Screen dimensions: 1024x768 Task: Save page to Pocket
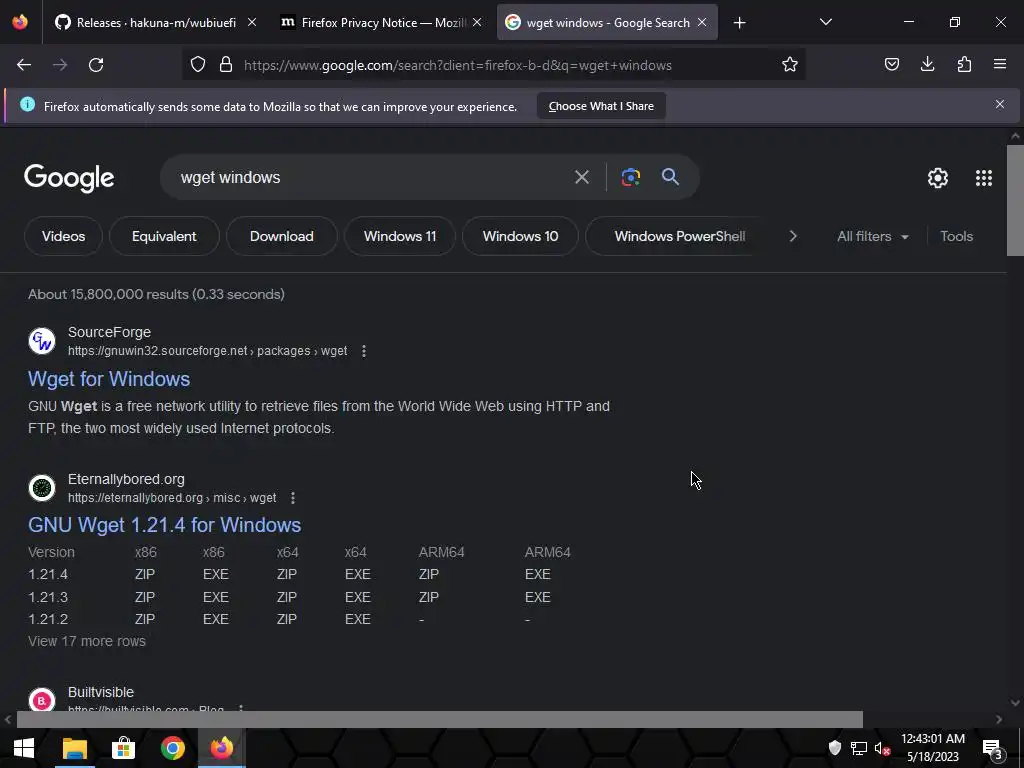[891, 65]
